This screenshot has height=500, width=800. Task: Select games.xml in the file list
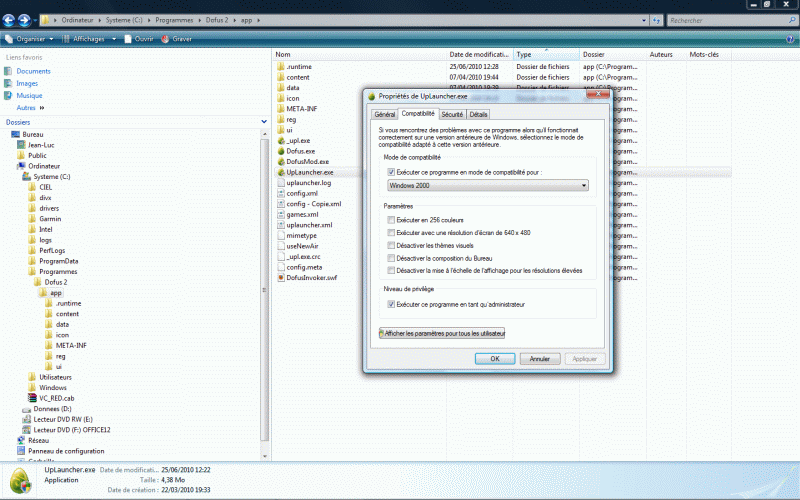(x=298, y=214)
